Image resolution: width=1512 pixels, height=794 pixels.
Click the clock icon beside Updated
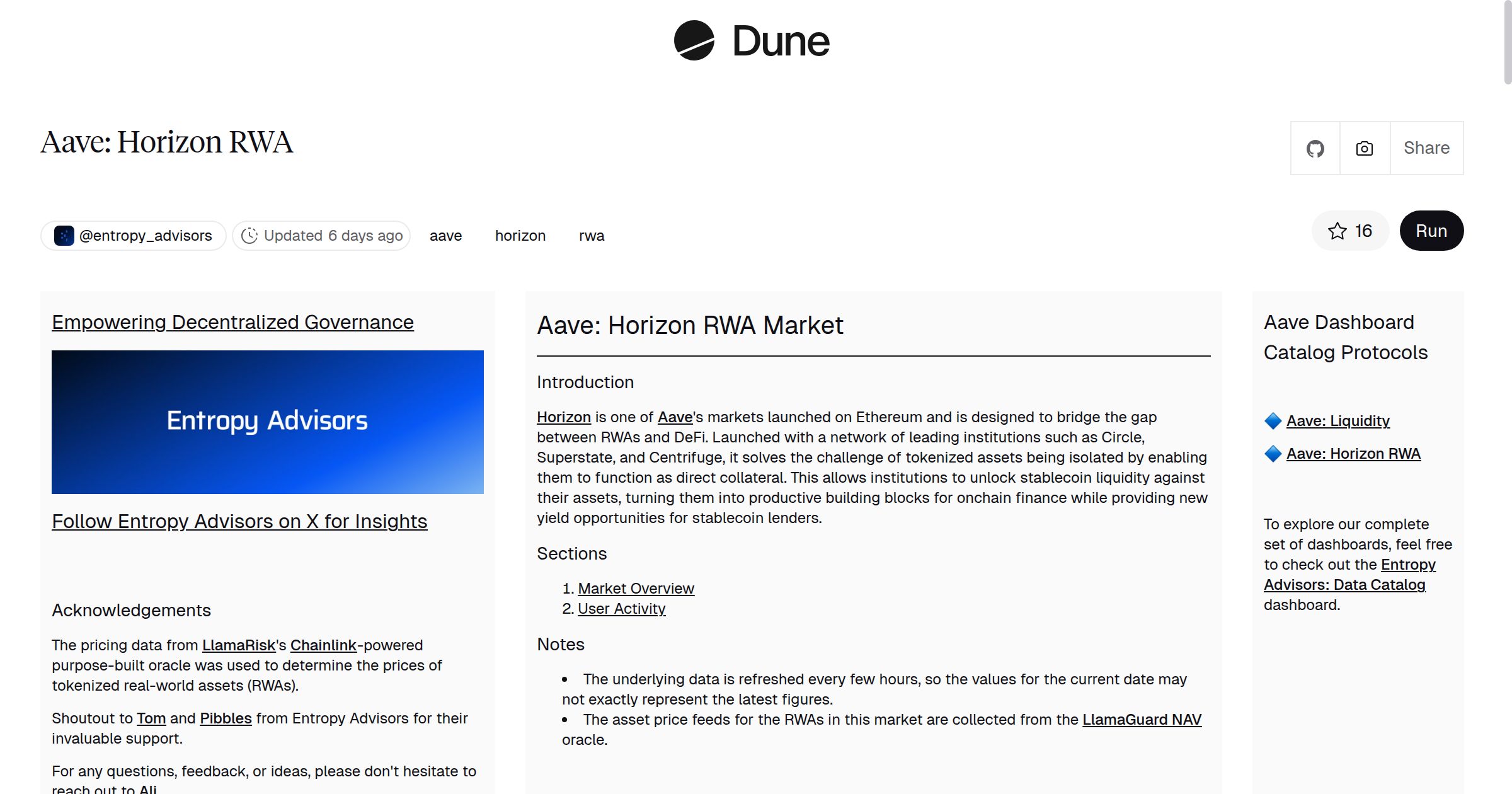click(249, 236)
